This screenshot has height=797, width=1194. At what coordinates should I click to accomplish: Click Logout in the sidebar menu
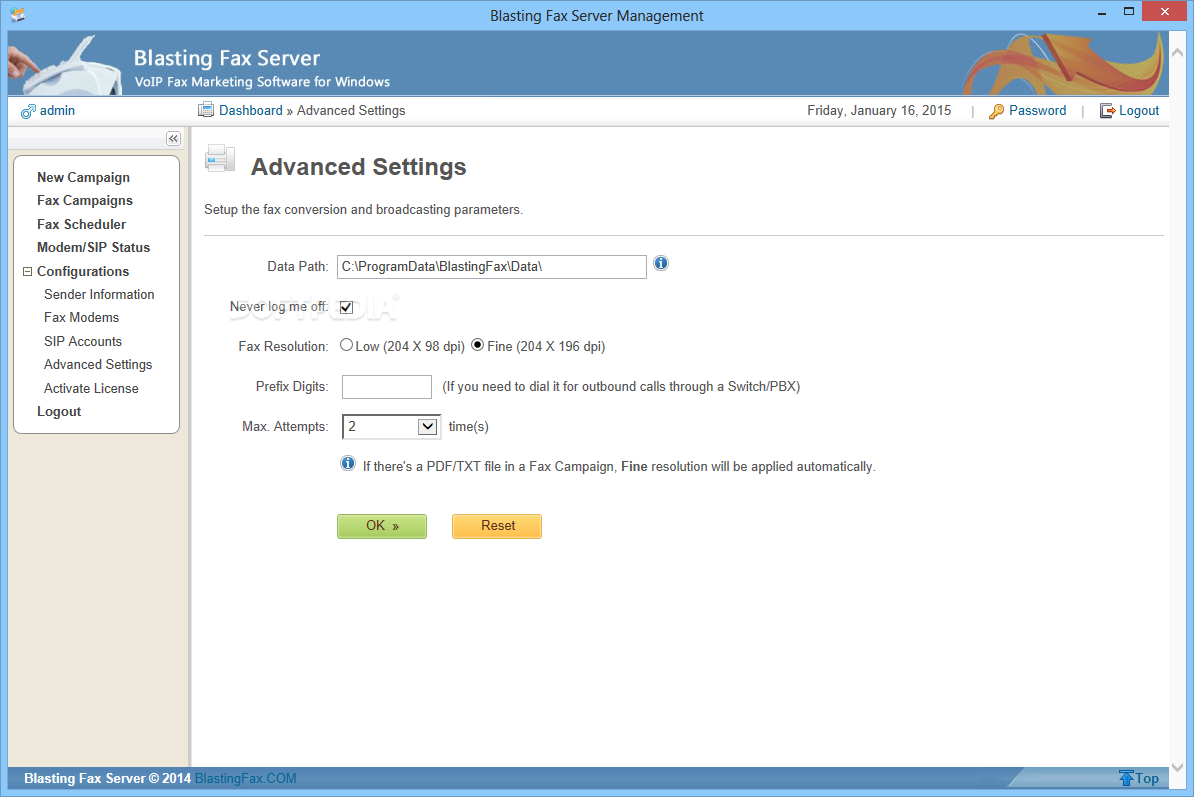[x=59, y=412]
